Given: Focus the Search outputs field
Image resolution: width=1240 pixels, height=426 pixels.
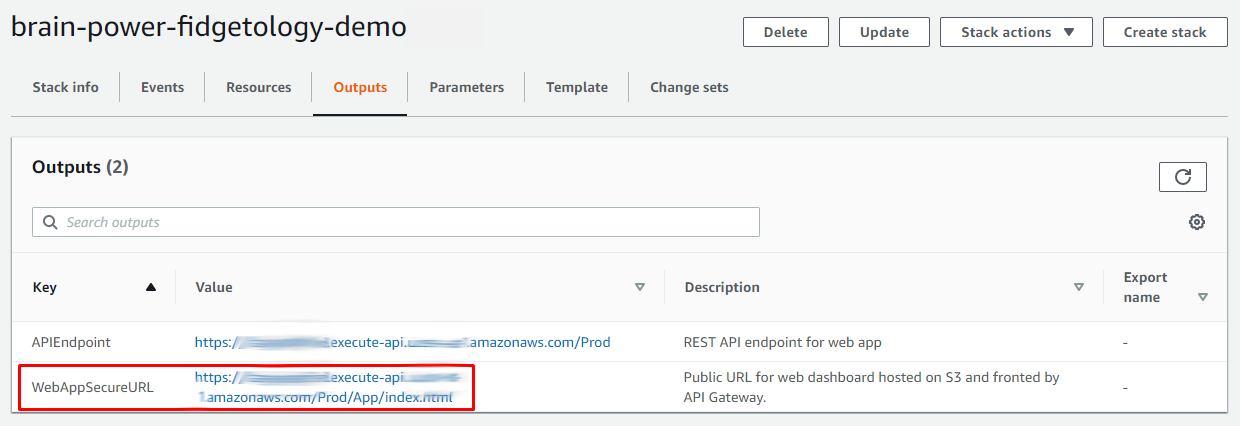Looking at the screenshot, I should click(x=400, y=222).
